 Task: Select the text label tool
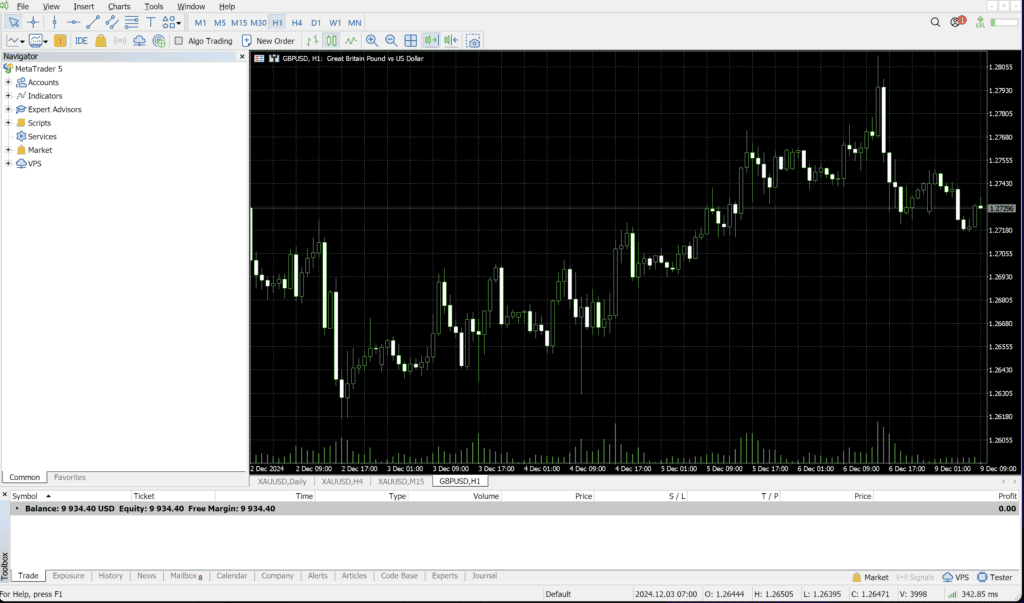(x=151, y=22)
